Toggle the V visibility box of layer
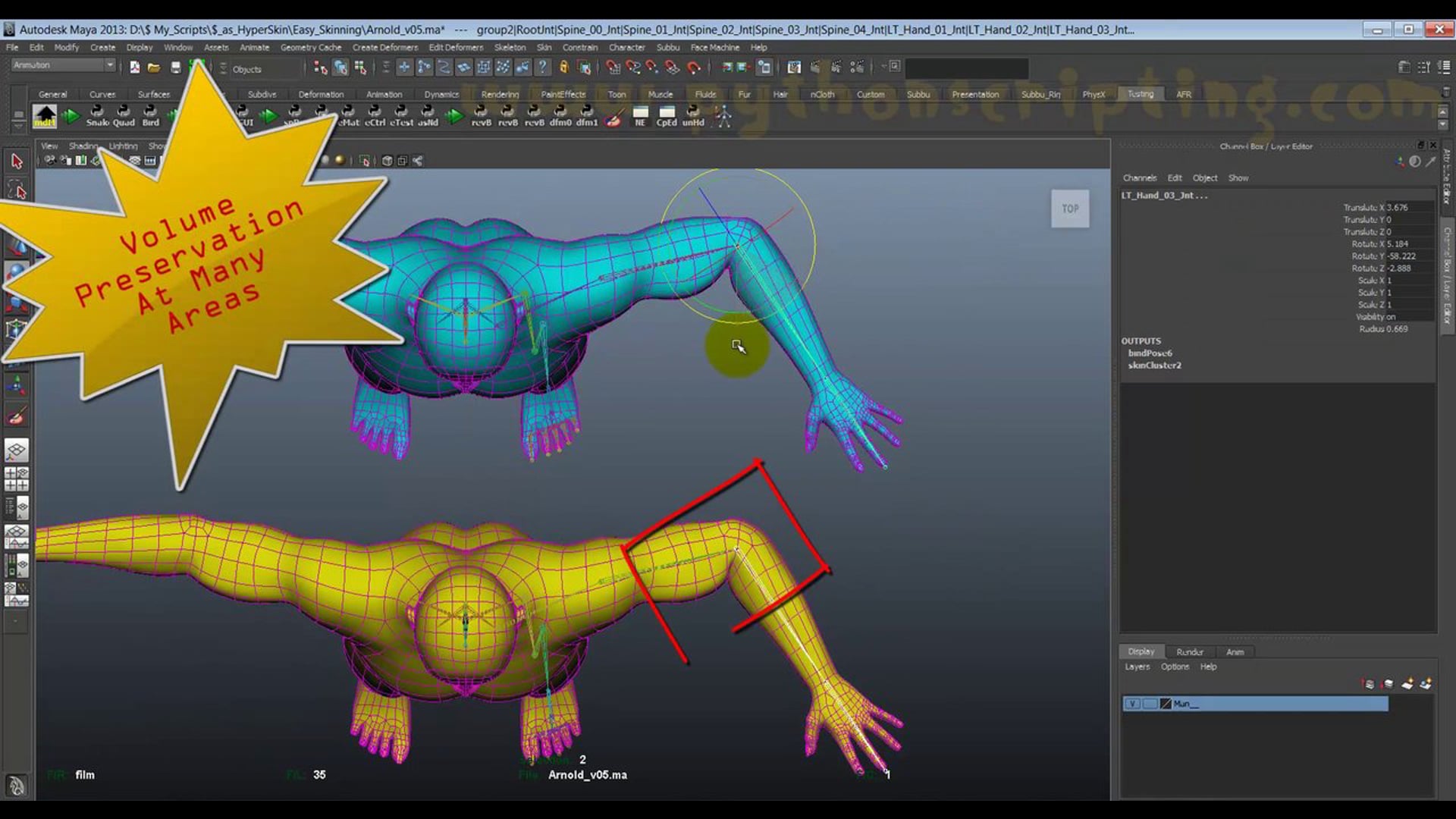Viewport: 1456px width, 819px height. (x=1131, y=704)
